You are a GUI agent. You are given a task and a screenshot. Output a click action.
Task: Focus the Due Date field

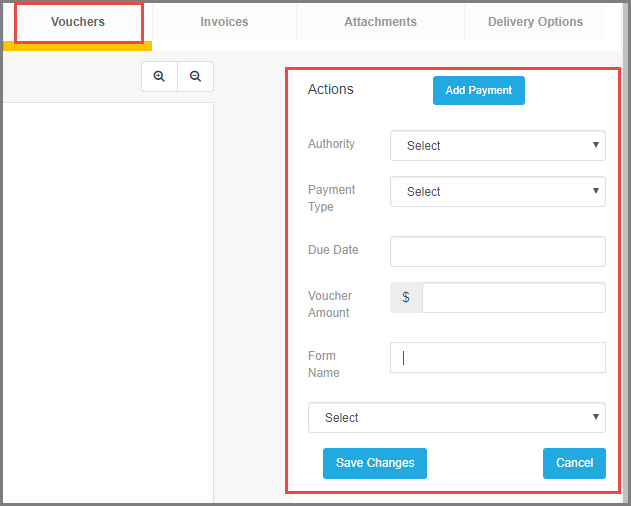click(498, 252)
